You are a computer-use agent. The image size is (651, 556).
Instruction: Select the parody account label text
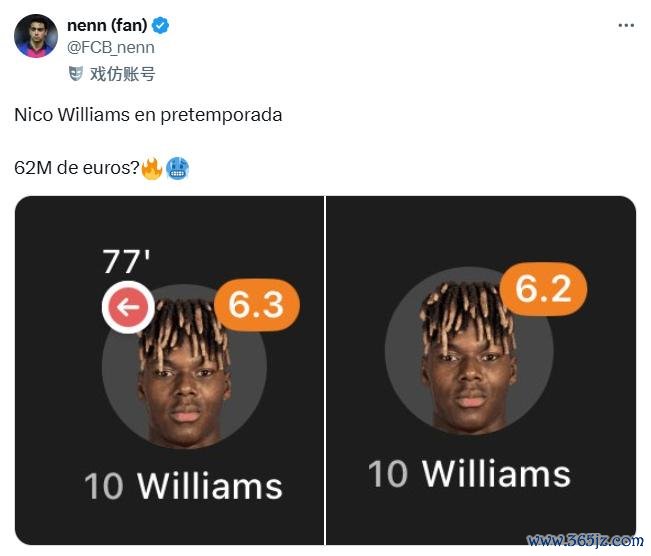pyautogui.click(x=122, y=74)
